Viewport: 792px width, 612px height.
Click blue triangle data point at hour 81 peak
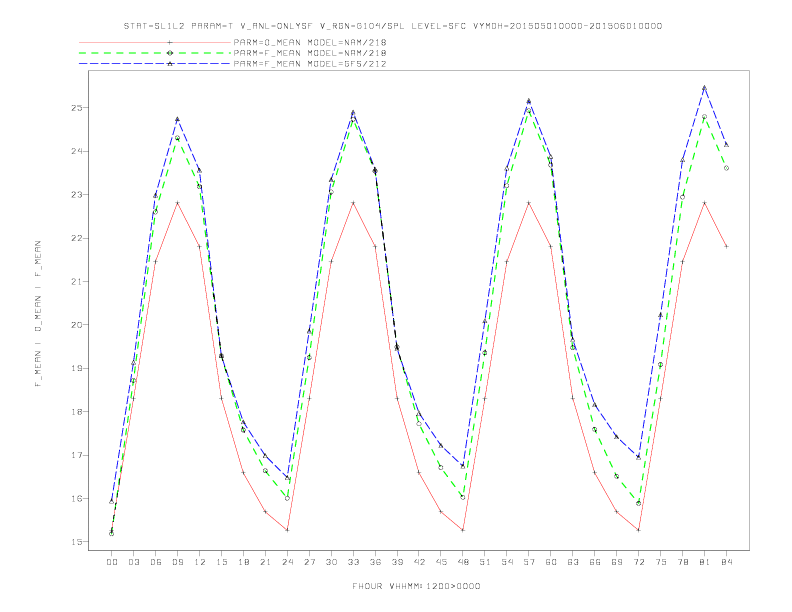click(704, 87)
